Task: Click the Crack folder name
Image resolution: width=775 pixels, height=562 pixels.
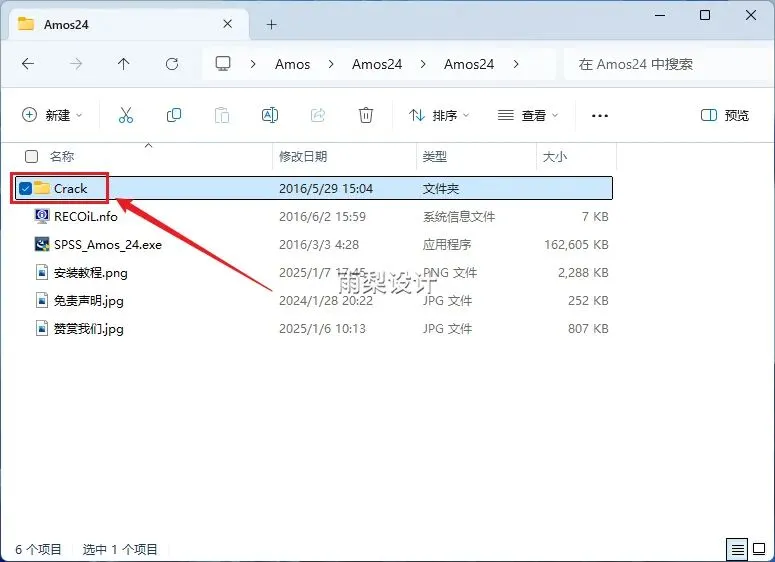Action: tap(70, 188)
